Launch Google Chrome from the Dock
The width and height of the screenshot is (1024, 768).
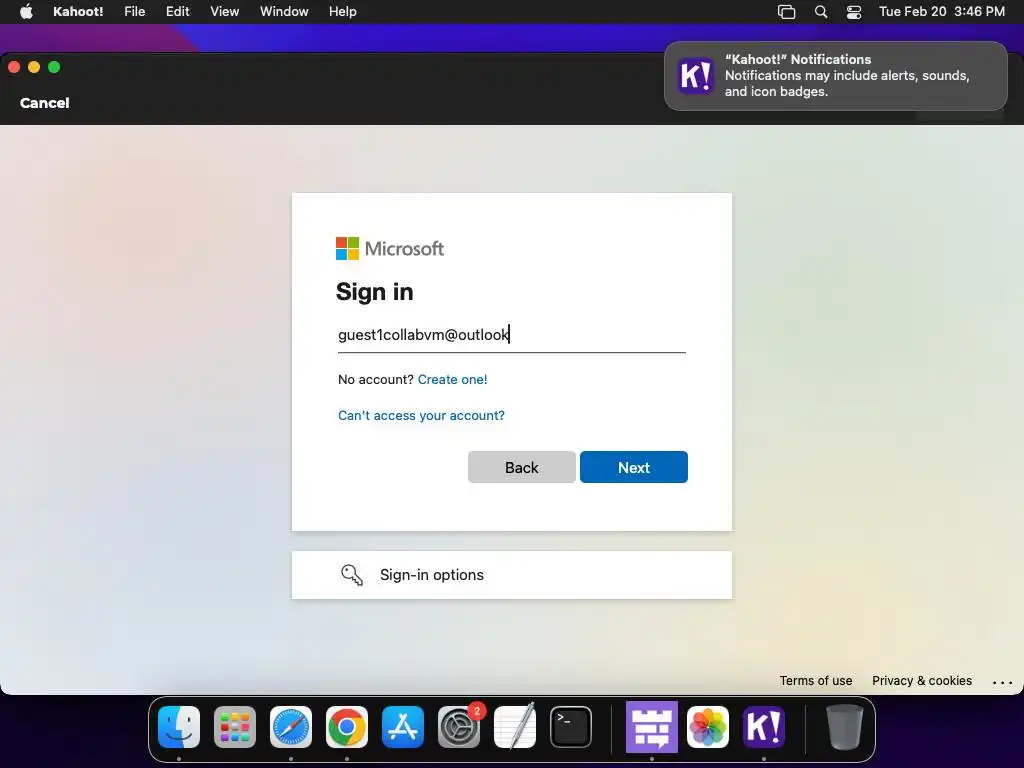pyautogui.click(x=347, y=727)
